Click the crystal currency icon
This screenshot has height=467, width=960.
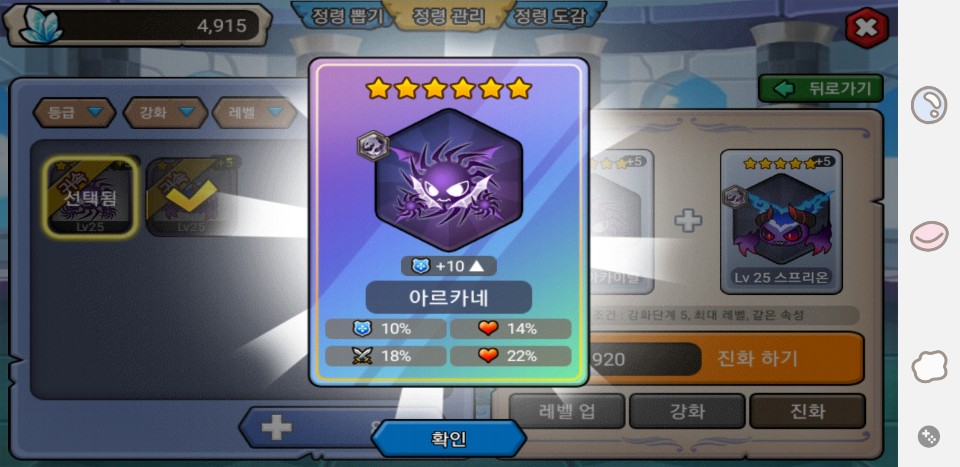point(41,26)
